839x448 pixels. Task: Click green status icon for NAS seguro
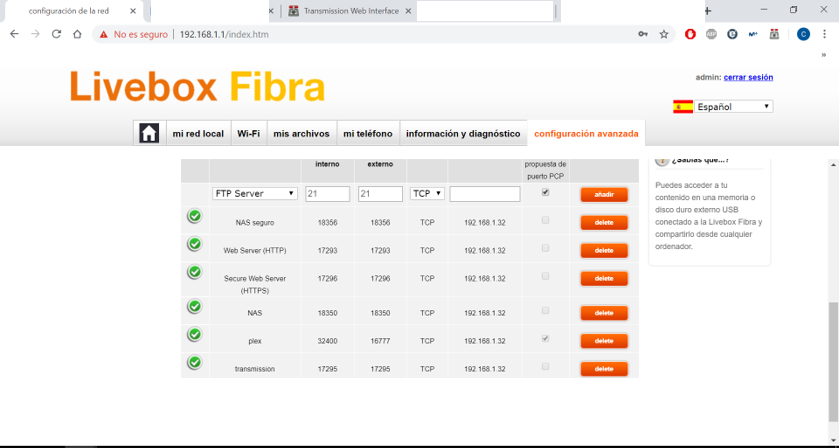click(195, 216)
